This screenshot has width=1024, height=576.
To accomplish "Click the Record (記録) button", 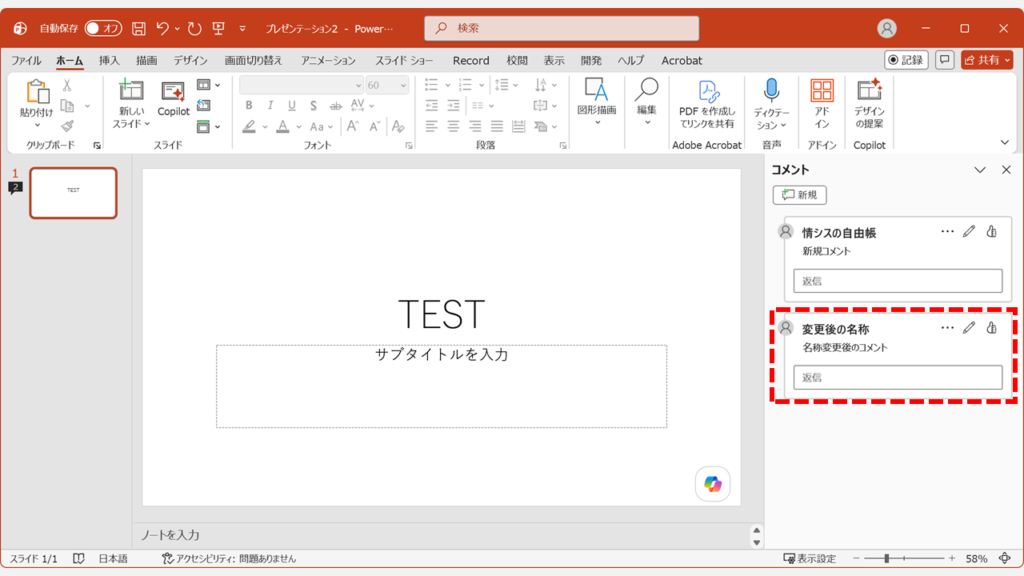I will [x=906, y=59].
